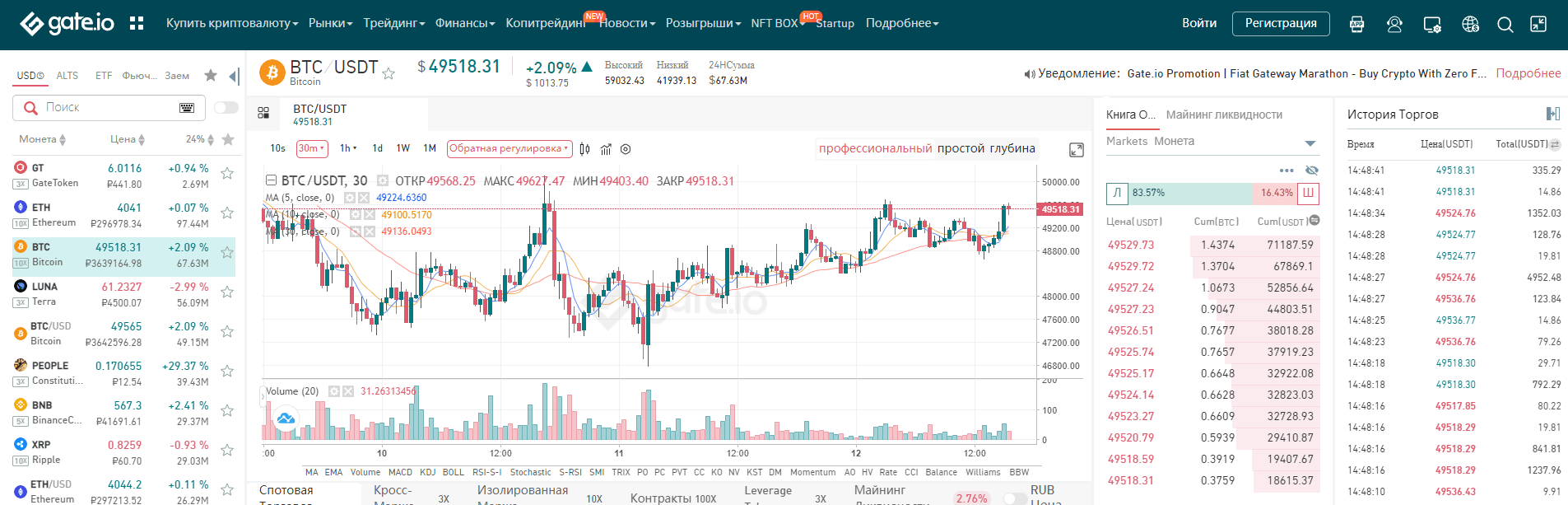Open the chart layout grid icon

(263, 113)
